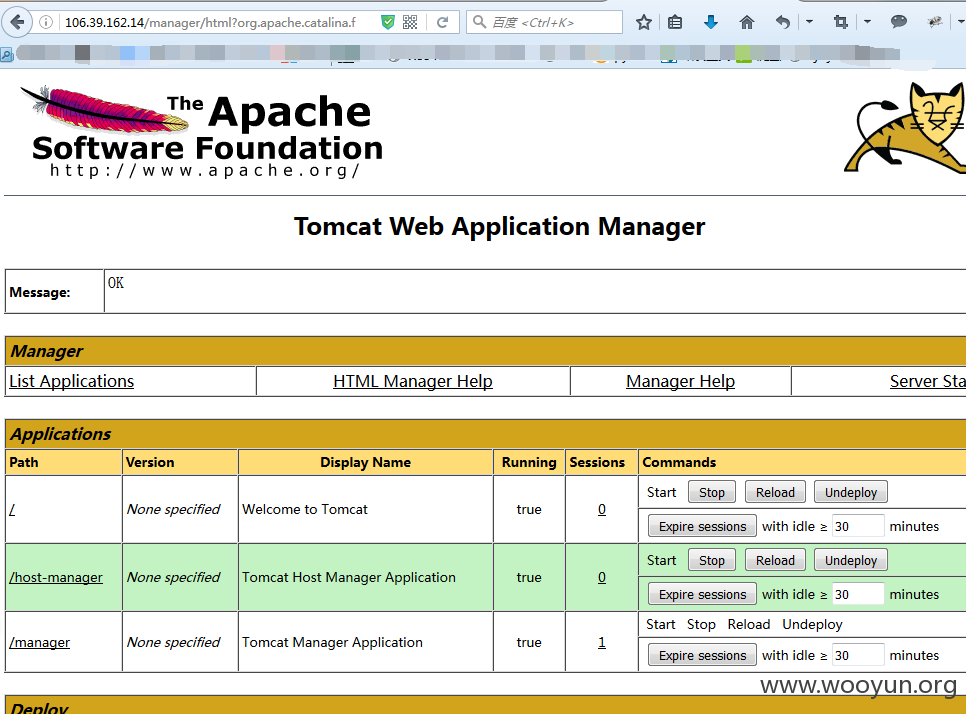Open the /host-manager path link
966x714 pixels.
point(56,577)
